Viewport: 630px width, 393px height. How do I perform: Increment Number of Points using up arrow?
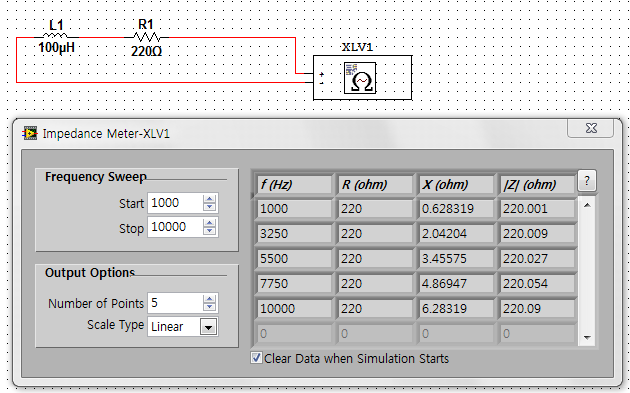209,299
